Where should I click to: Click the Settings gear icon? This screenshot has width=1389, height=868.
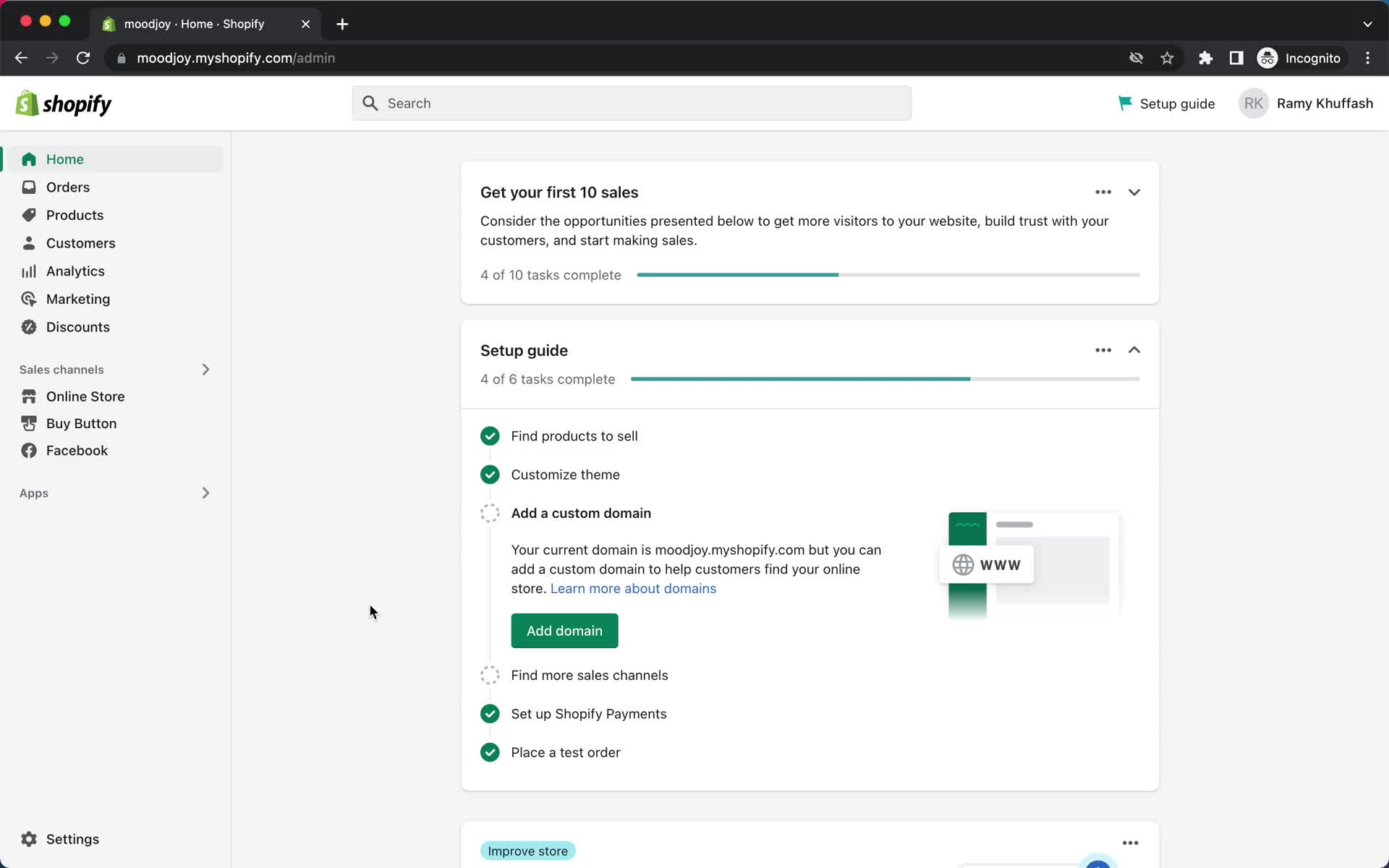pos(29,839)
